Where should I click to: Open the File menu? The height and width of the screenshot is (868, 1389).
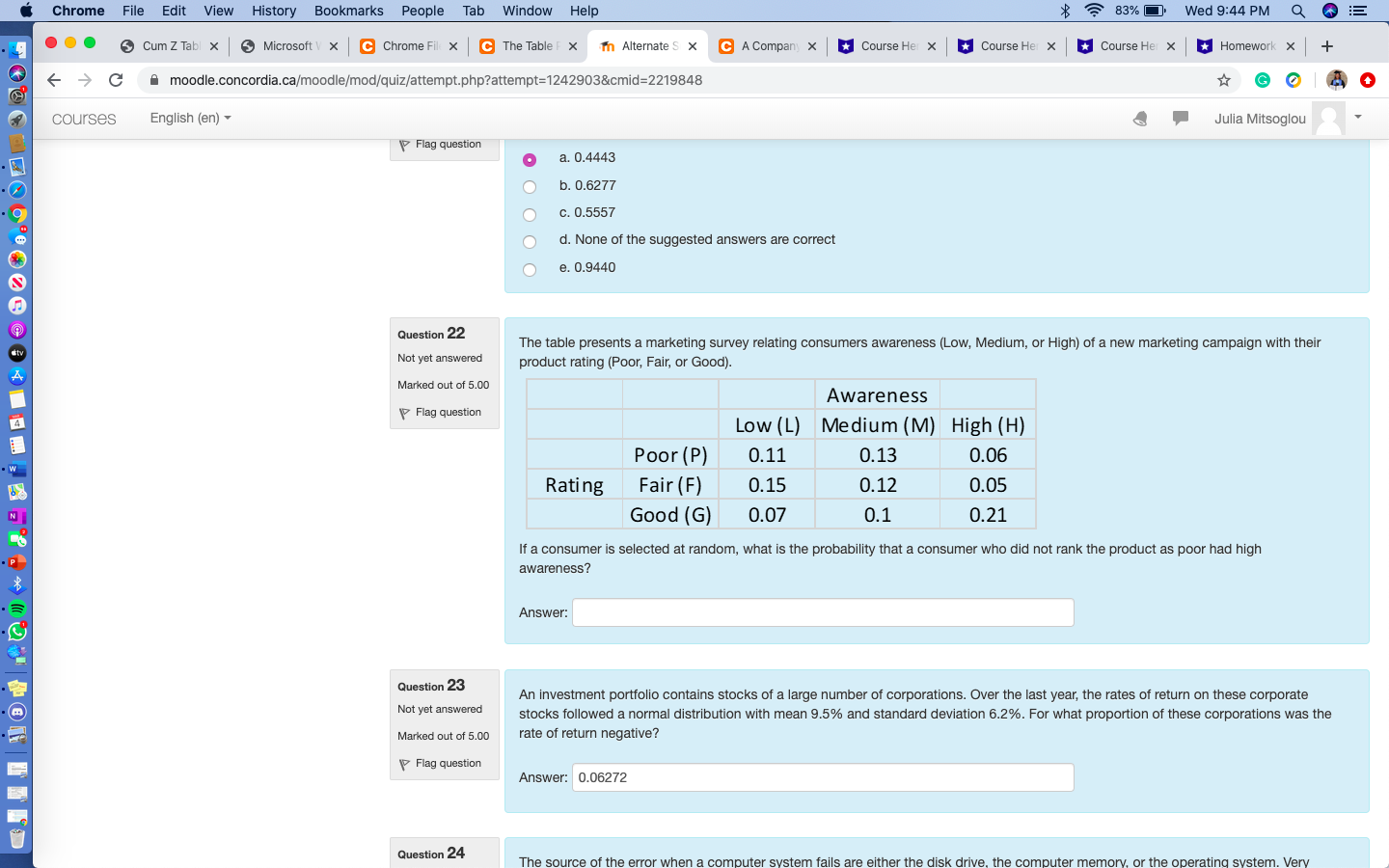coord(133,11)
